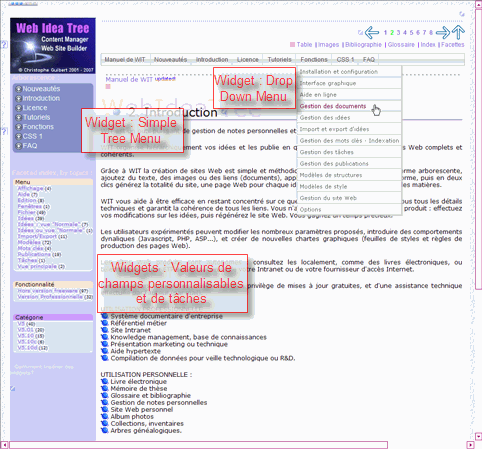Select Installation et configuration menu entry
The image size is (482, 449).
pos(349,72)
